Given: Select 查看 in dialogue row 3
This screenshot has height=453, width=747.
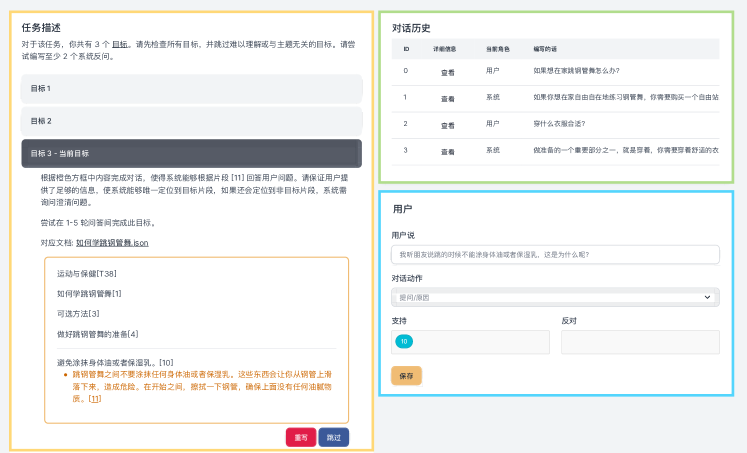Looking at the screenshot, I should coord(448,150).
